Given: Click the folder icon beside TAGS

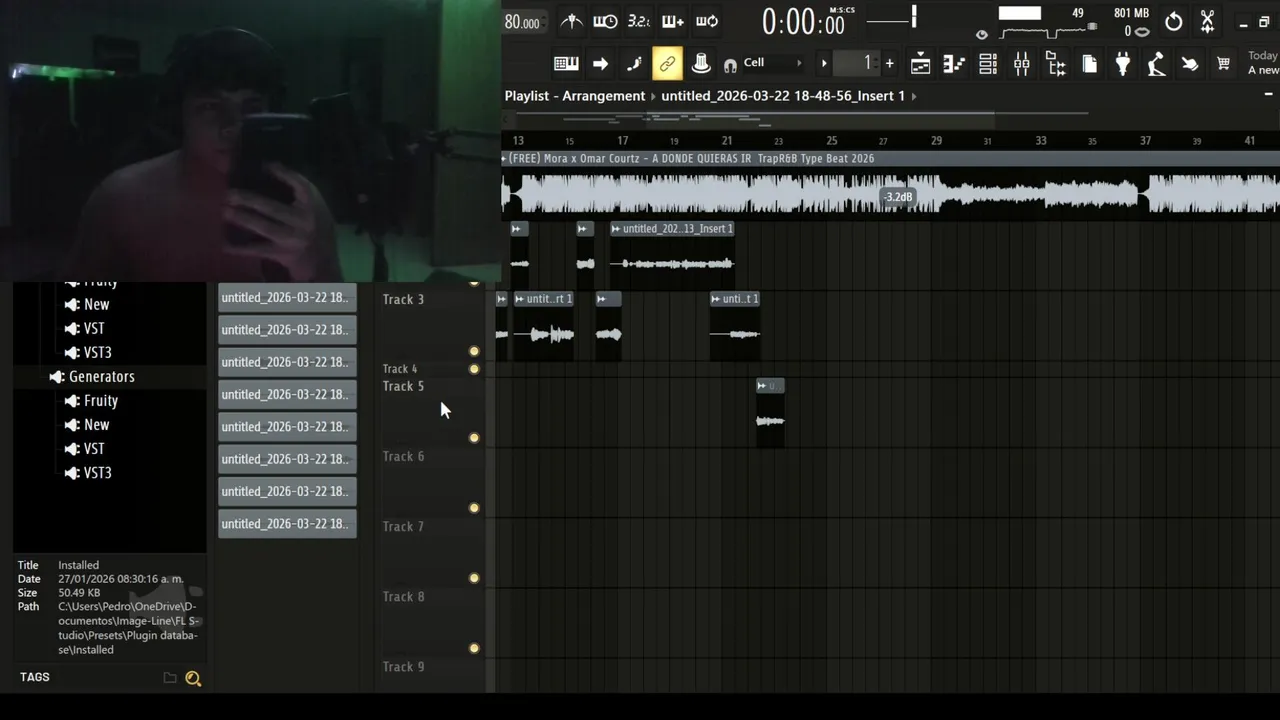Looking at the screenshot, I should (170, 678).
